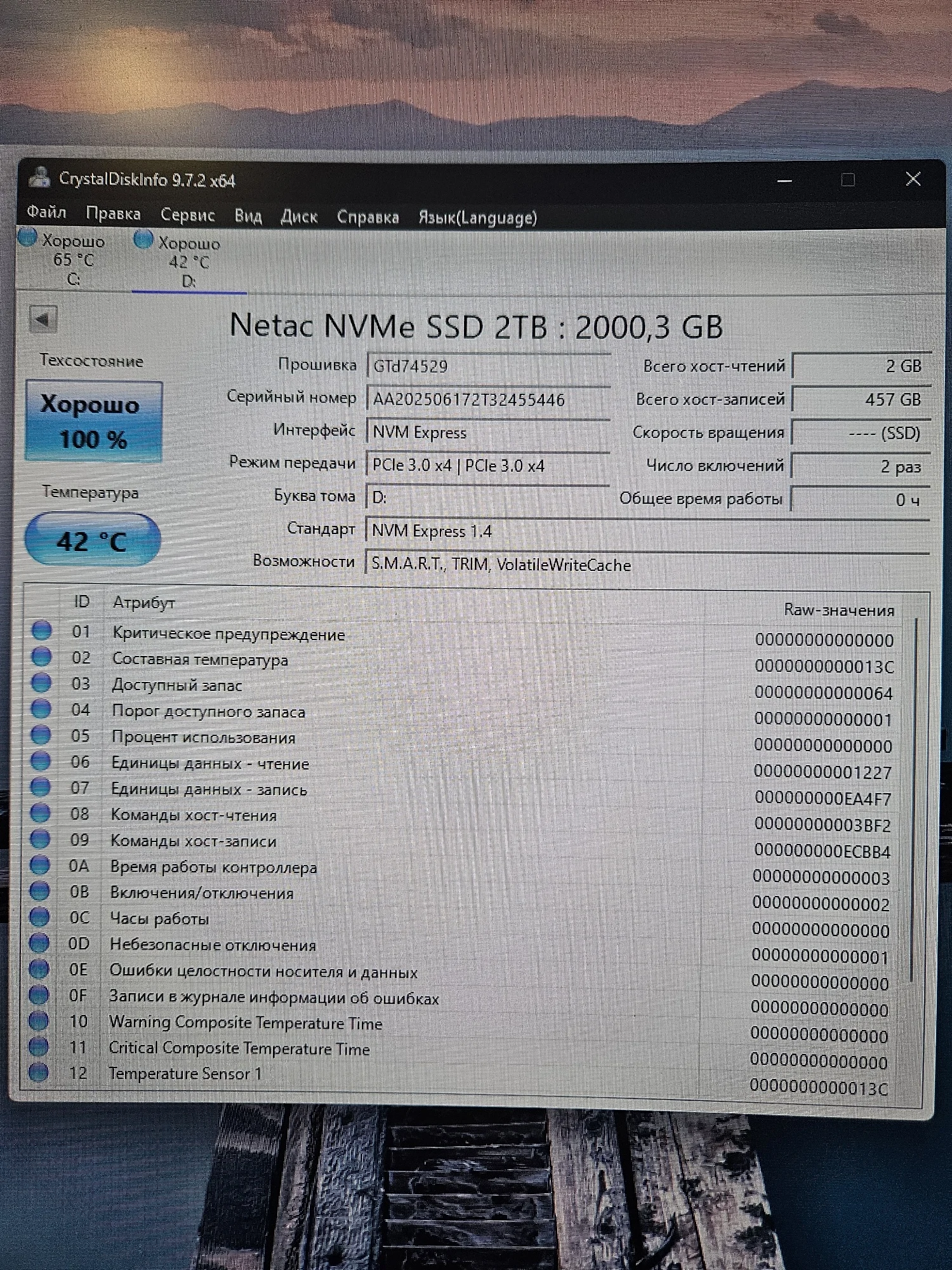Click the Всего хост-чтений value 2 GB

(862, 366)
